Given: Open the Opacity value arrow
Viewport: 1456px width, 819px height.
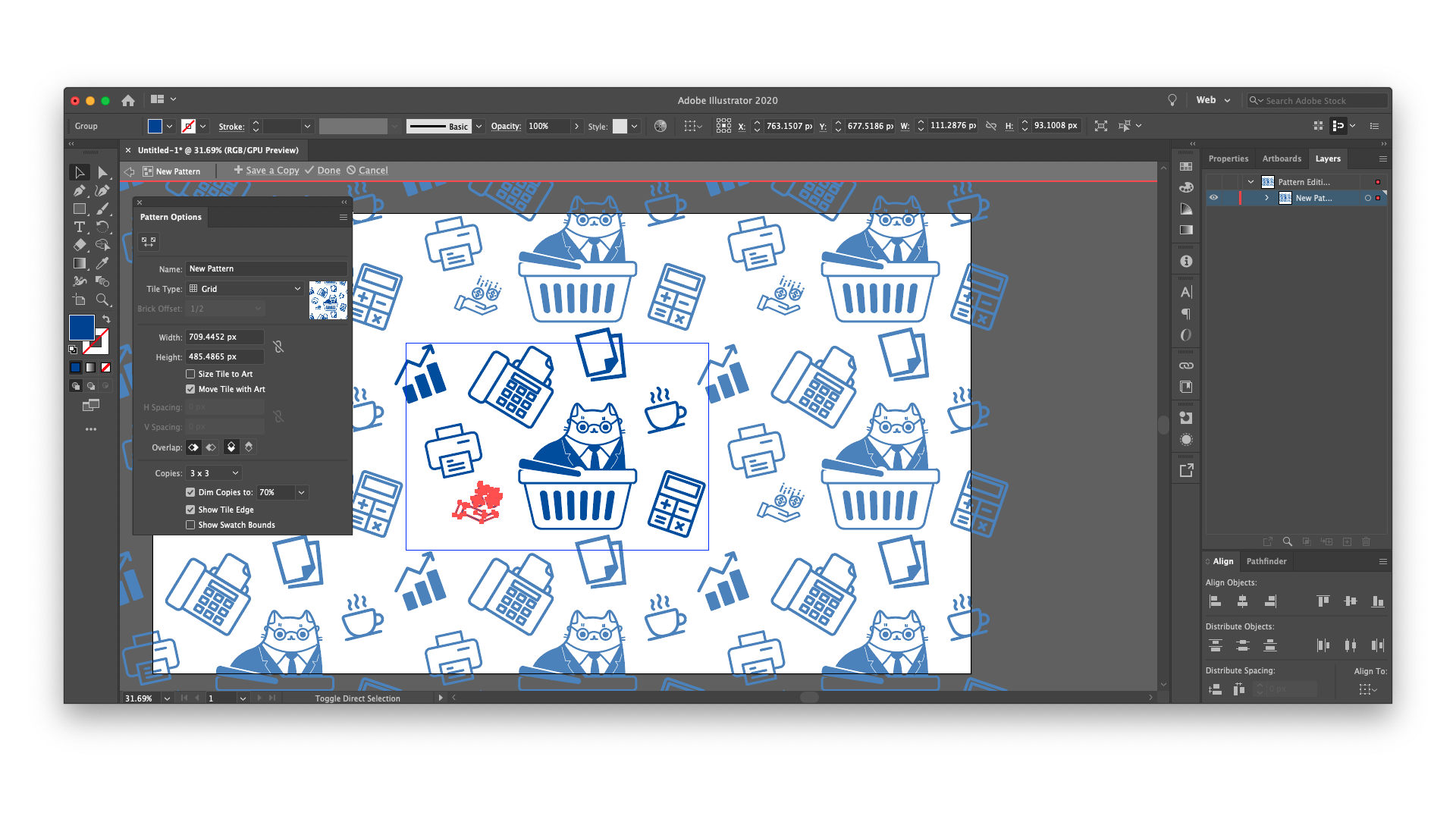Looking at the screenshot, I should point(576,127).
